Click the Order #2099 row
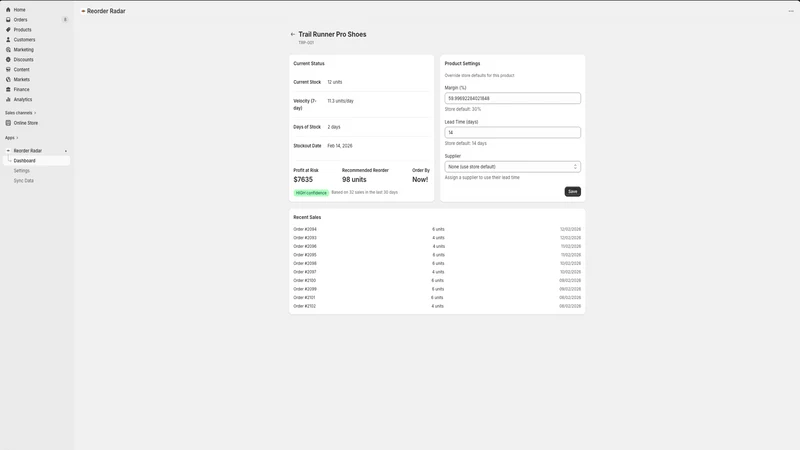The height and width of the screenshot is (450, 800). pos(437,289)
